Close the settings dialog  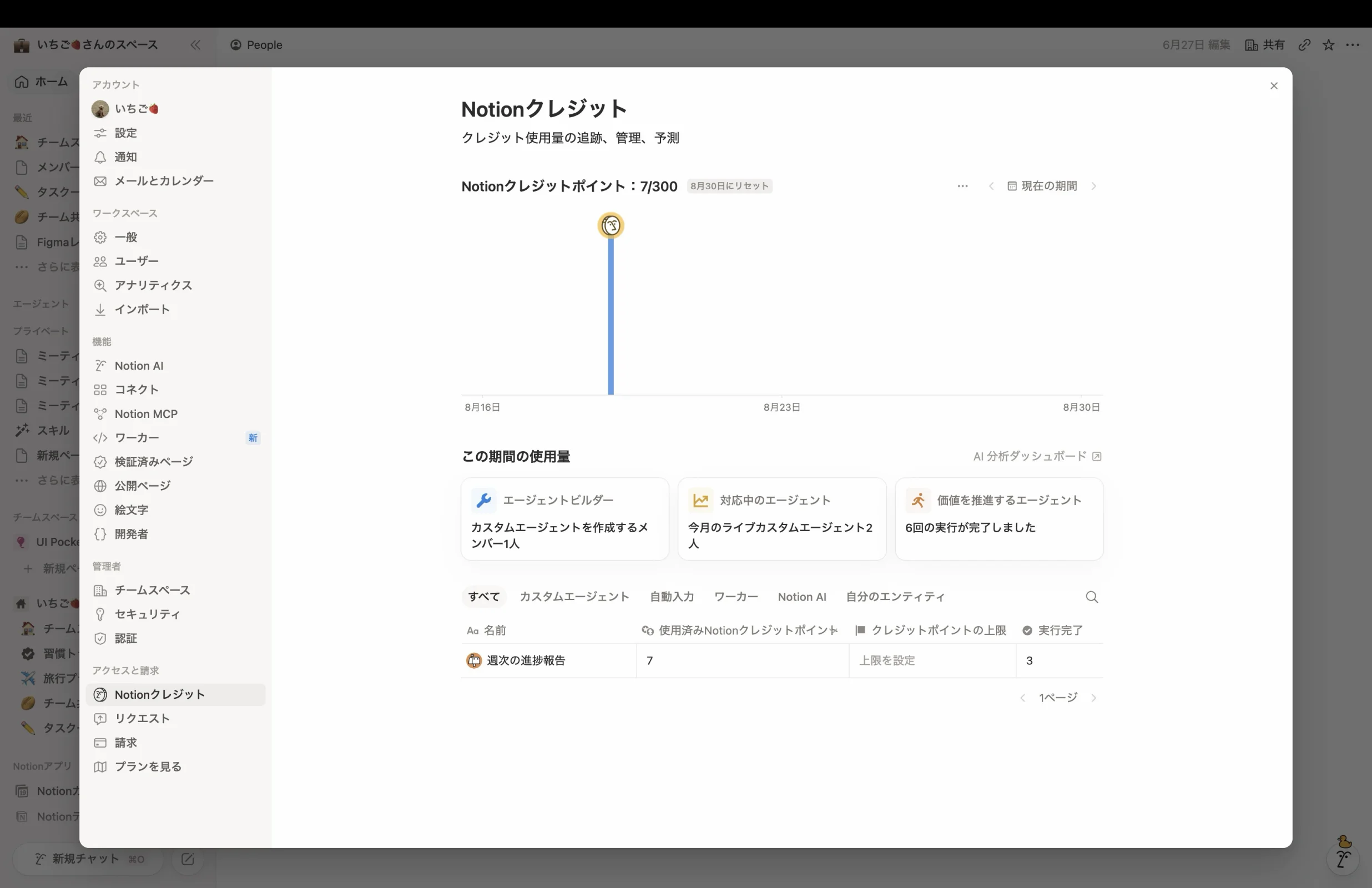1273,86
